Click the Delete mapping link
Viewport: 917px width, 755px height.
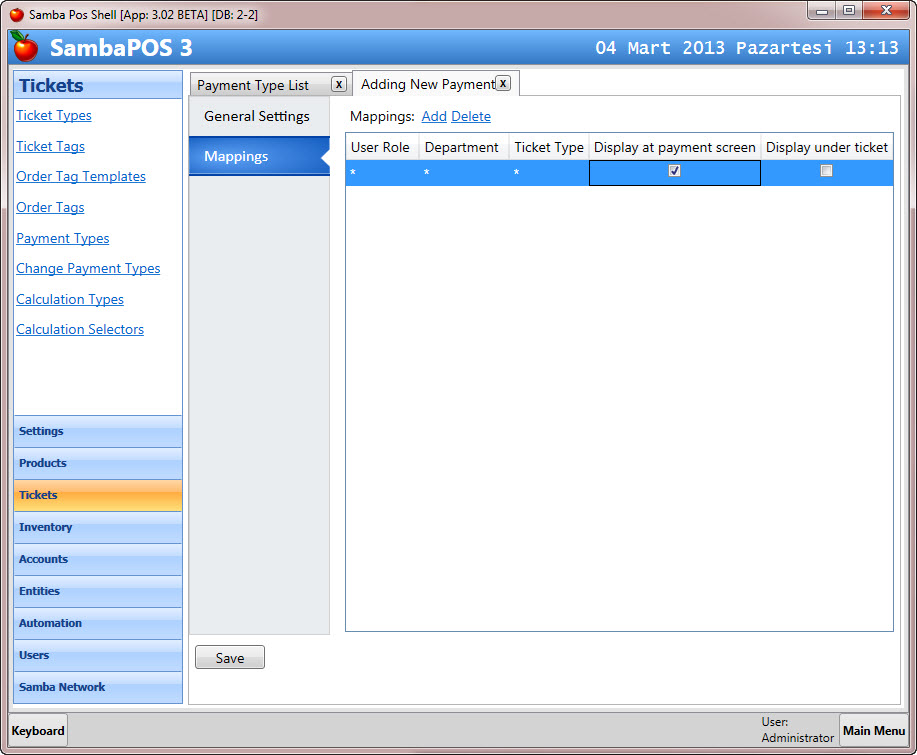pyautogui.click(x=471, y=116)
